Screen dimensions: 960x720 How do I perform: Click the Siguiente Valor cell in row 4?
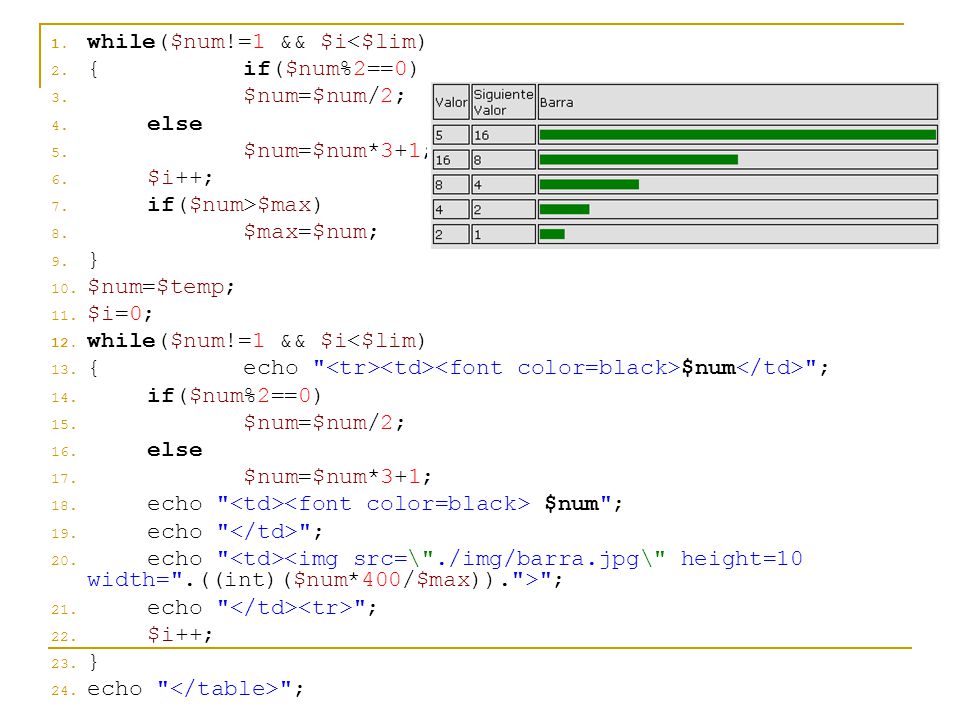[503, 209]
